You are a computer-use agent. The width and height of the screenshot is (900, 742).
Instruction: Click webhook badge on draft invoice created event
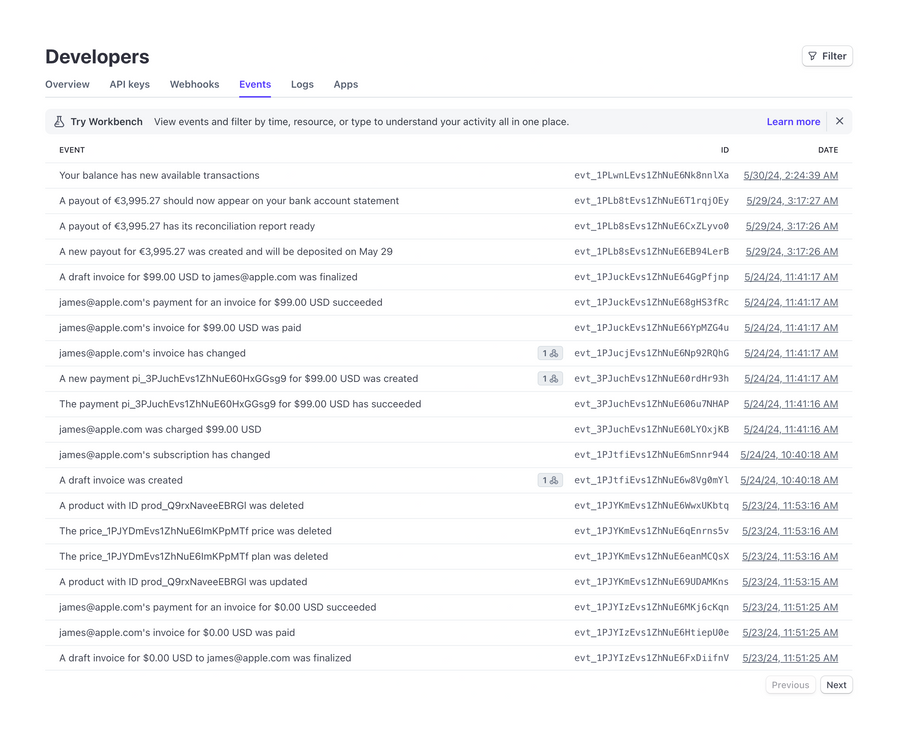(550, 480)
